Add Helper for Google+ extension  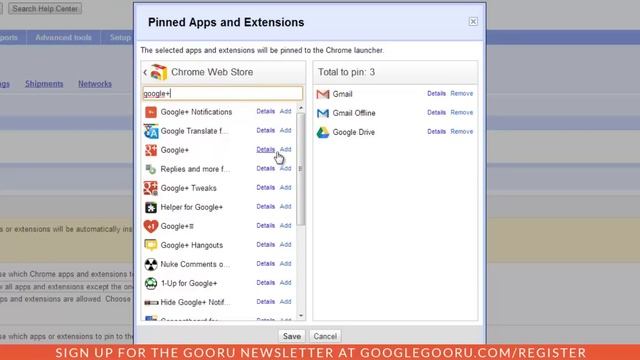point(285,207)
